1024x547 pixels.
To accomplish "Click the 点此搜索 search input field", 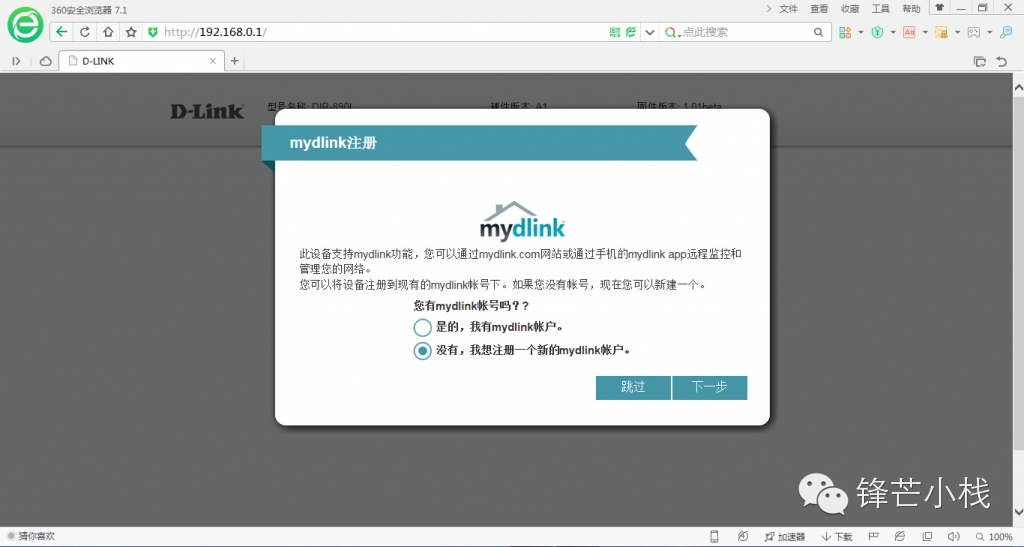I will [x=744, y=32].
